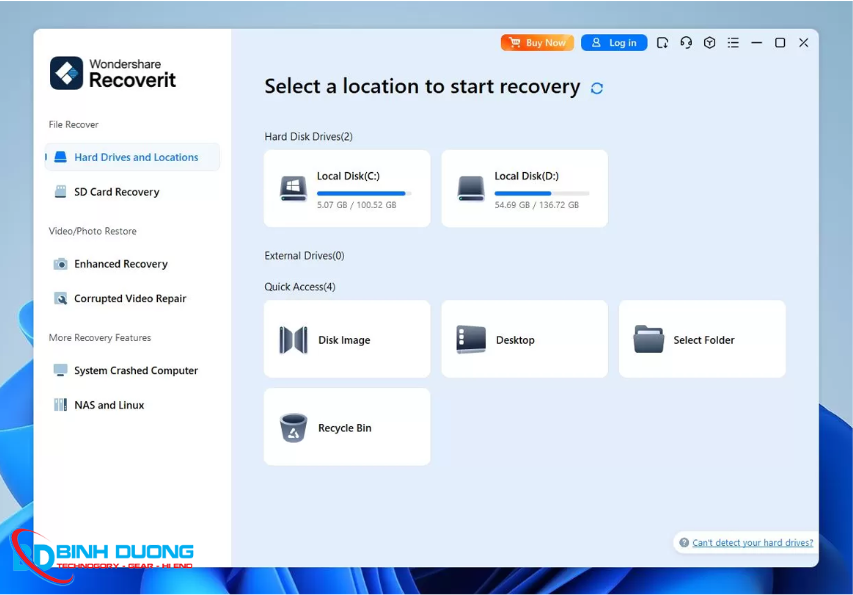Click the "External Drives(0)" section label

[304, 256]
